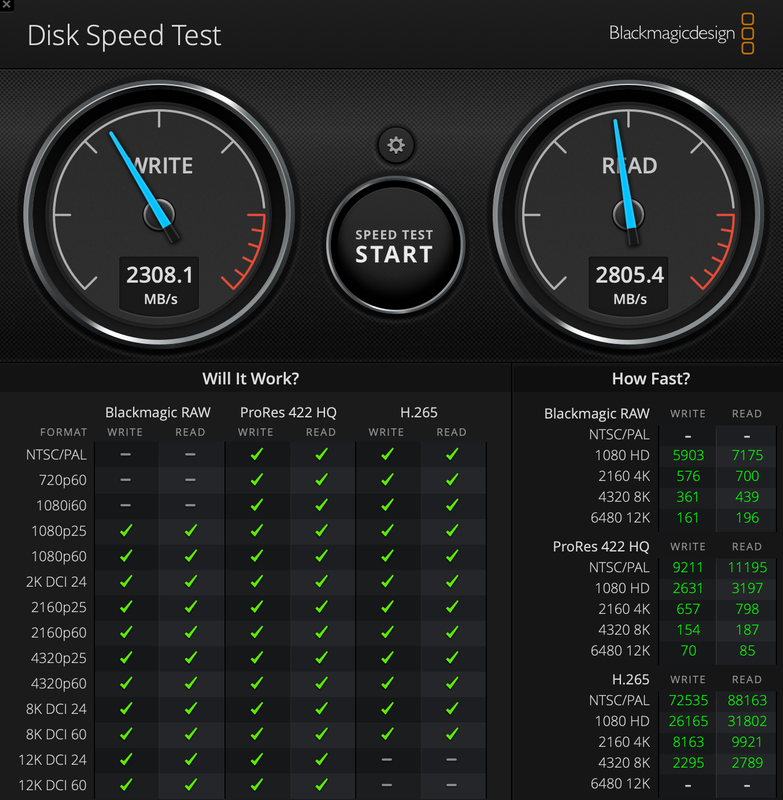Click ProRes 2160 4K read value 798
This screenshot has width=783, height=800.
747,609
